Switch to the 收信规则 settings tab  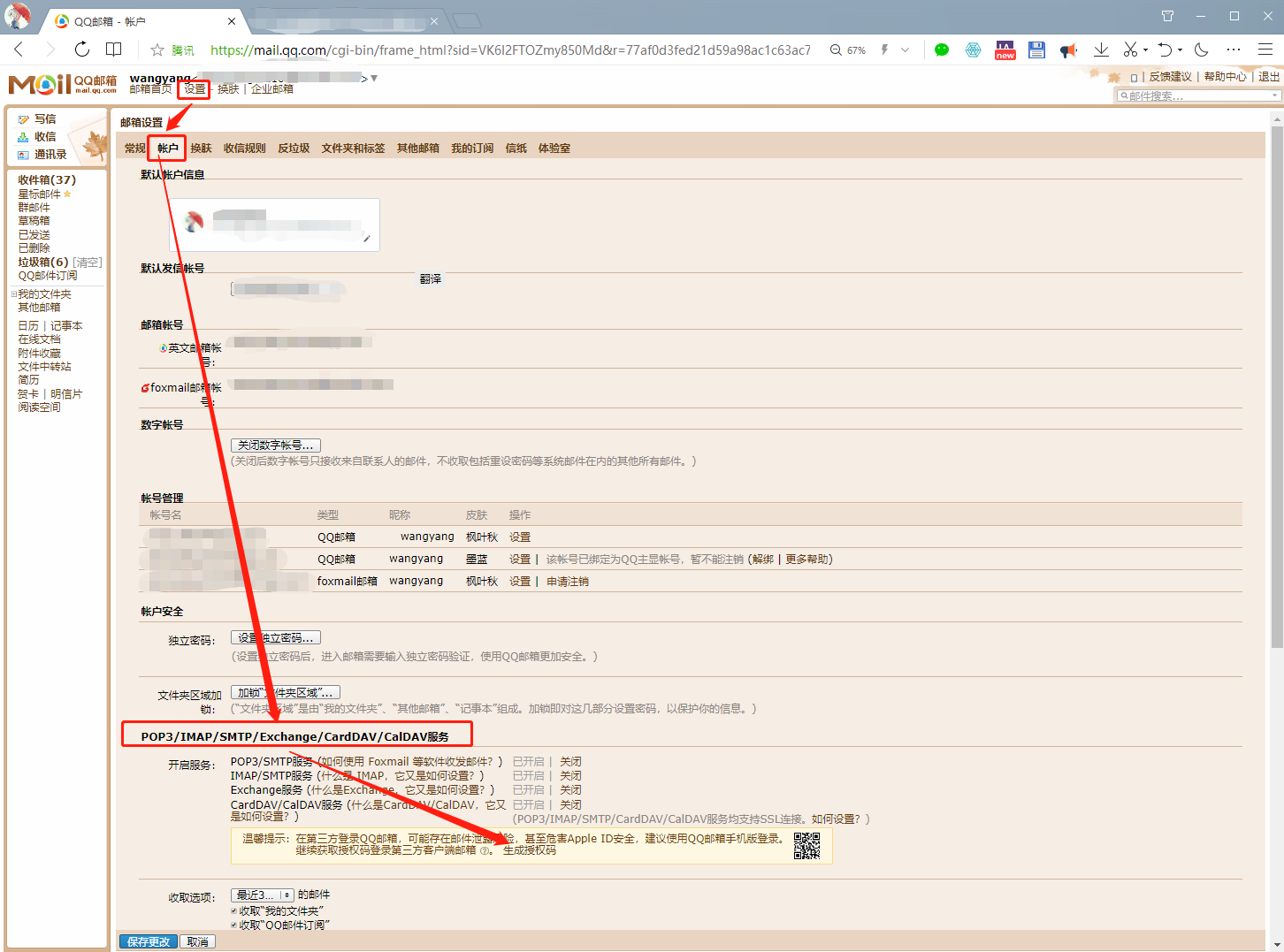pyautogui.click(x=244, y=149)
